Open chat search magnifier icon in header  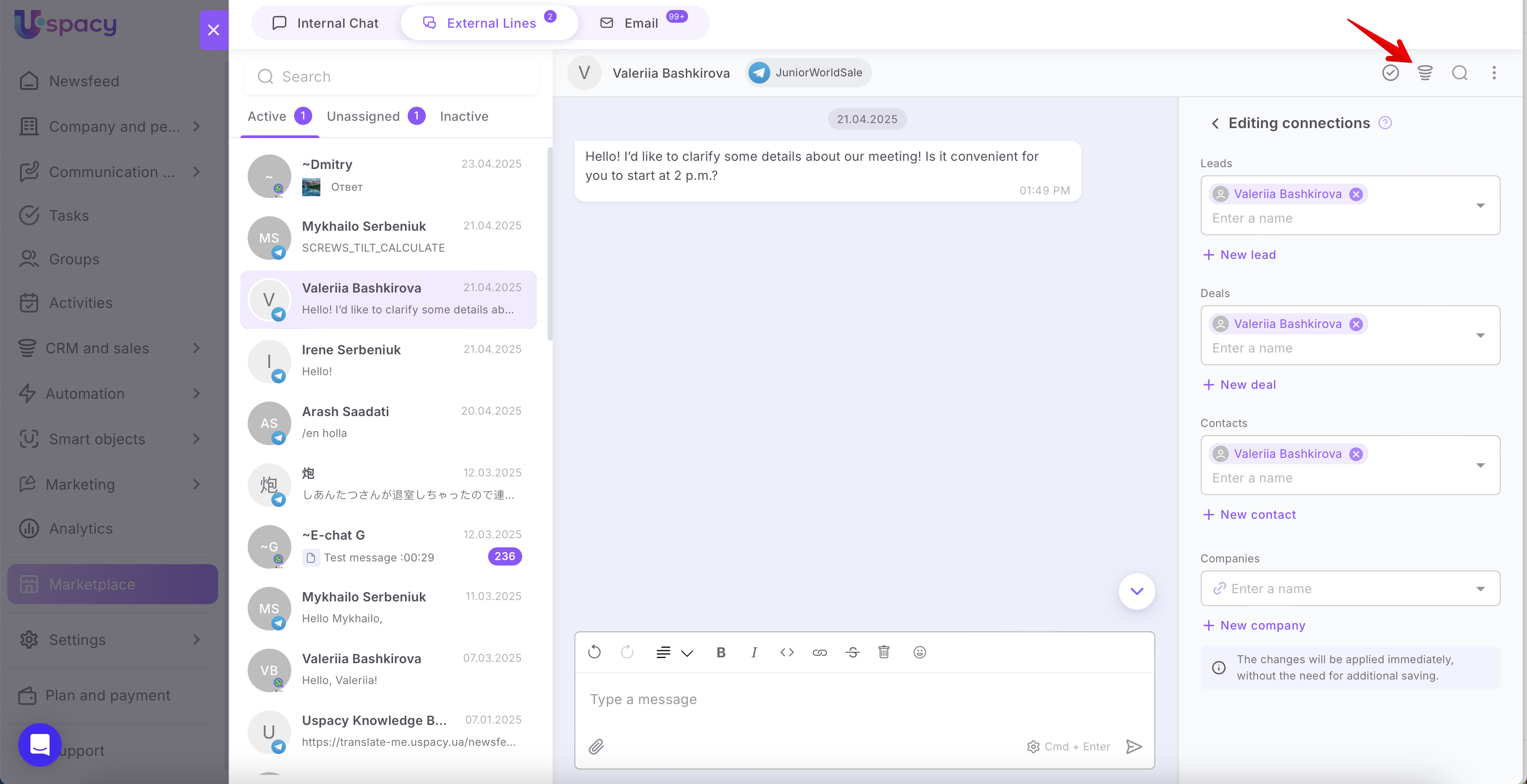pyautogui.click(x=1459, y=73)
